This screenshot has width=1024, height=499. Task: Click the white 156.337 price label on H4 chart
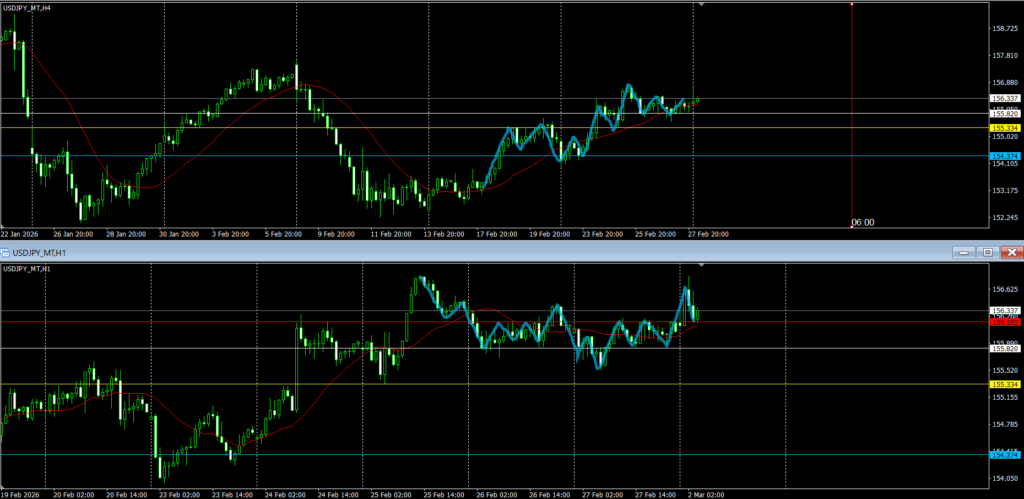pyautogui.click(x=1004, y=99)
